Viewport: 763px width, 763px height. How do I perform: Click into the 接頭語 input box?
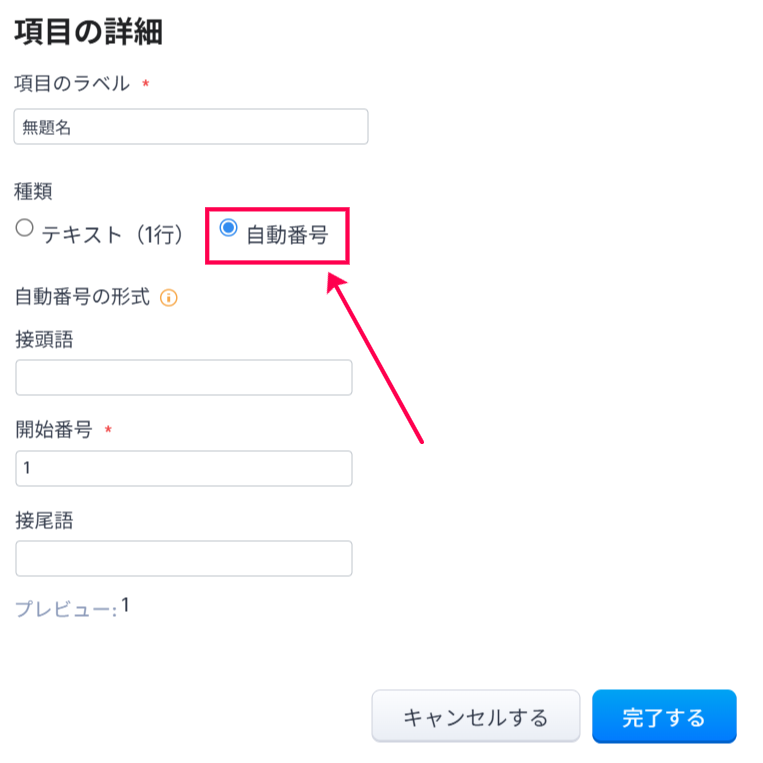184,378
